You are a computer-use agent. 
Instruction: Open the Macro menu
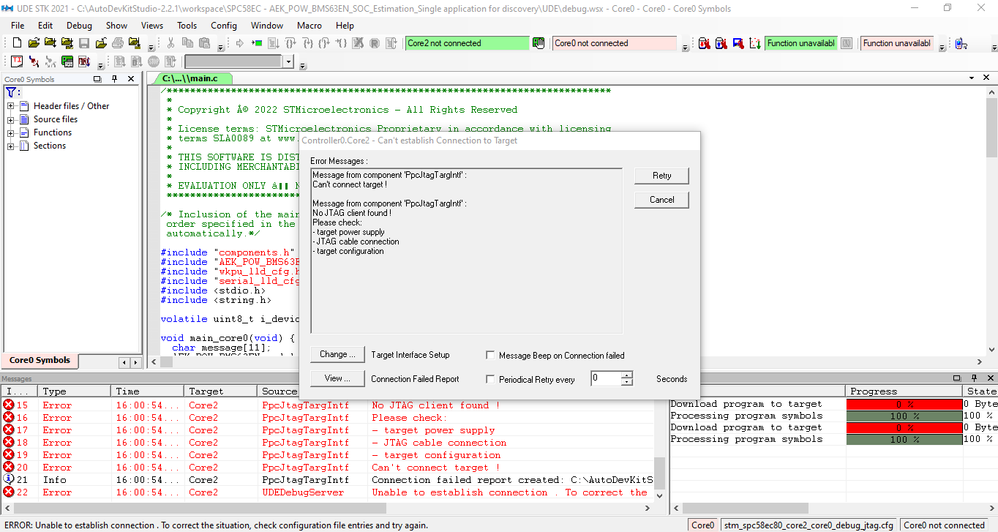[309, 25]
